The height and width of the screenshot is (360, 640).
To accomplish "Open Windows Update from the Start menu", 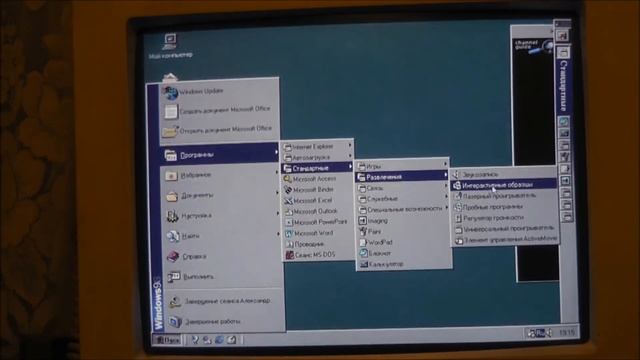I will [x=220, y=92].
